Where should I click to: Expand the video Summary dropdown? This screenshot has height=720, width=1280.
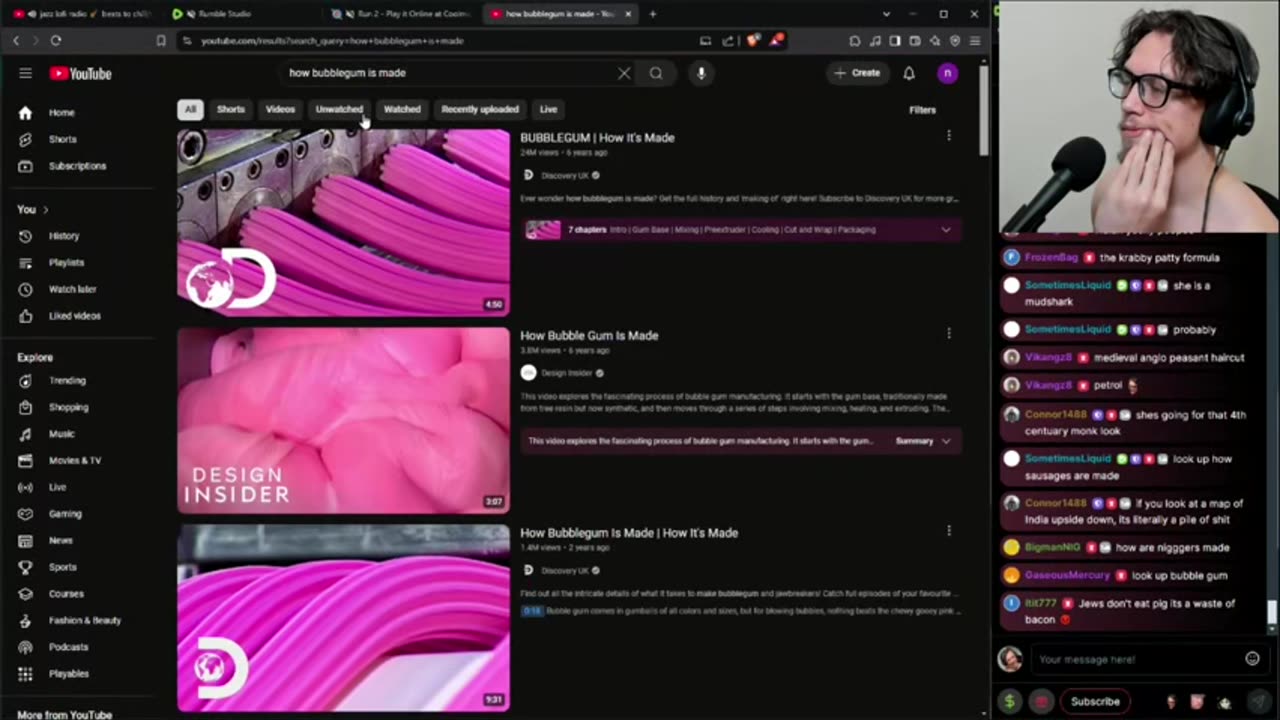pyautogui.click(x=922, y=441)
